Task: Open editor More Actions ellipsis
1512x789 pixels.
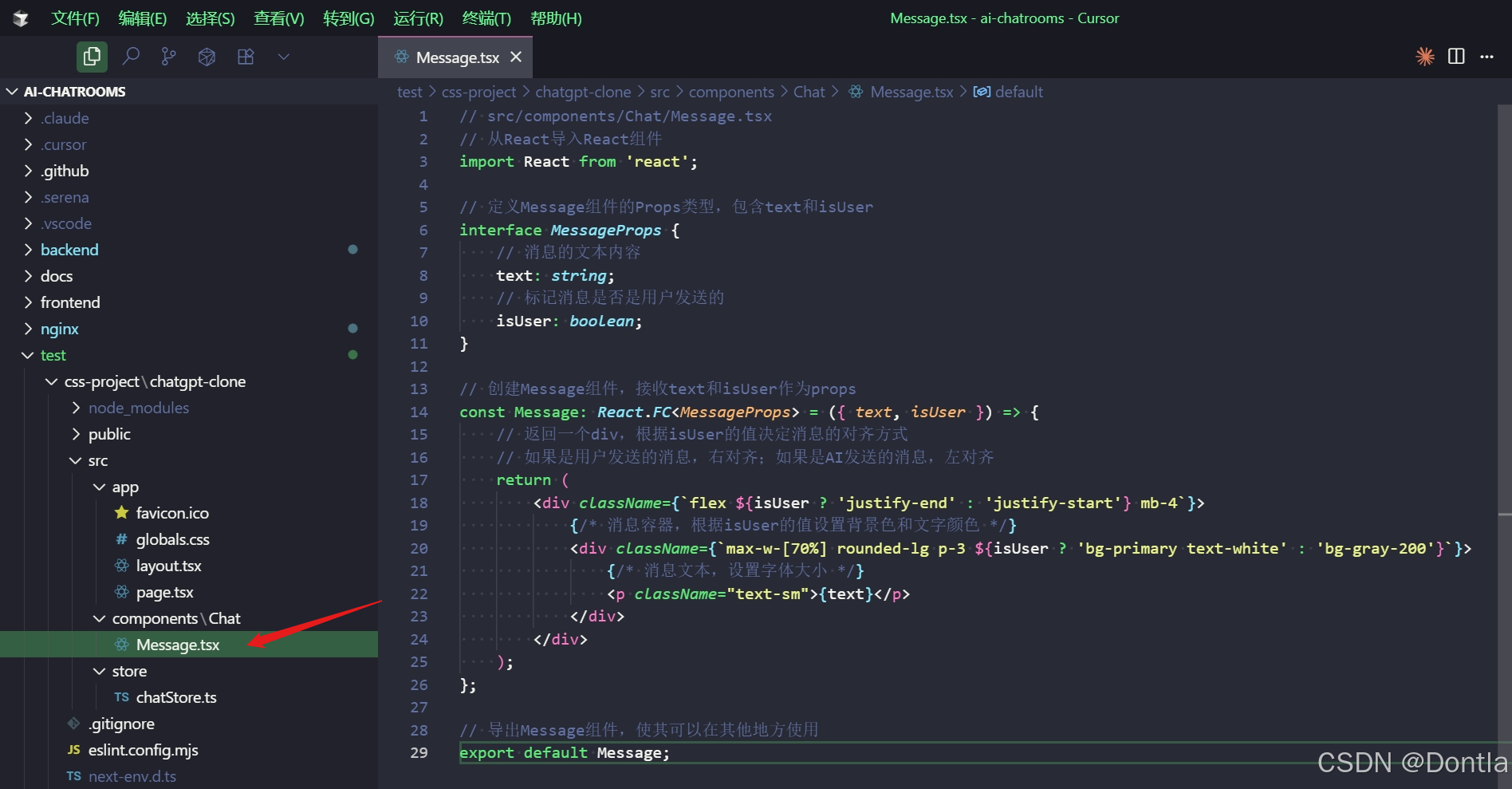Action: click(1486, 57)
